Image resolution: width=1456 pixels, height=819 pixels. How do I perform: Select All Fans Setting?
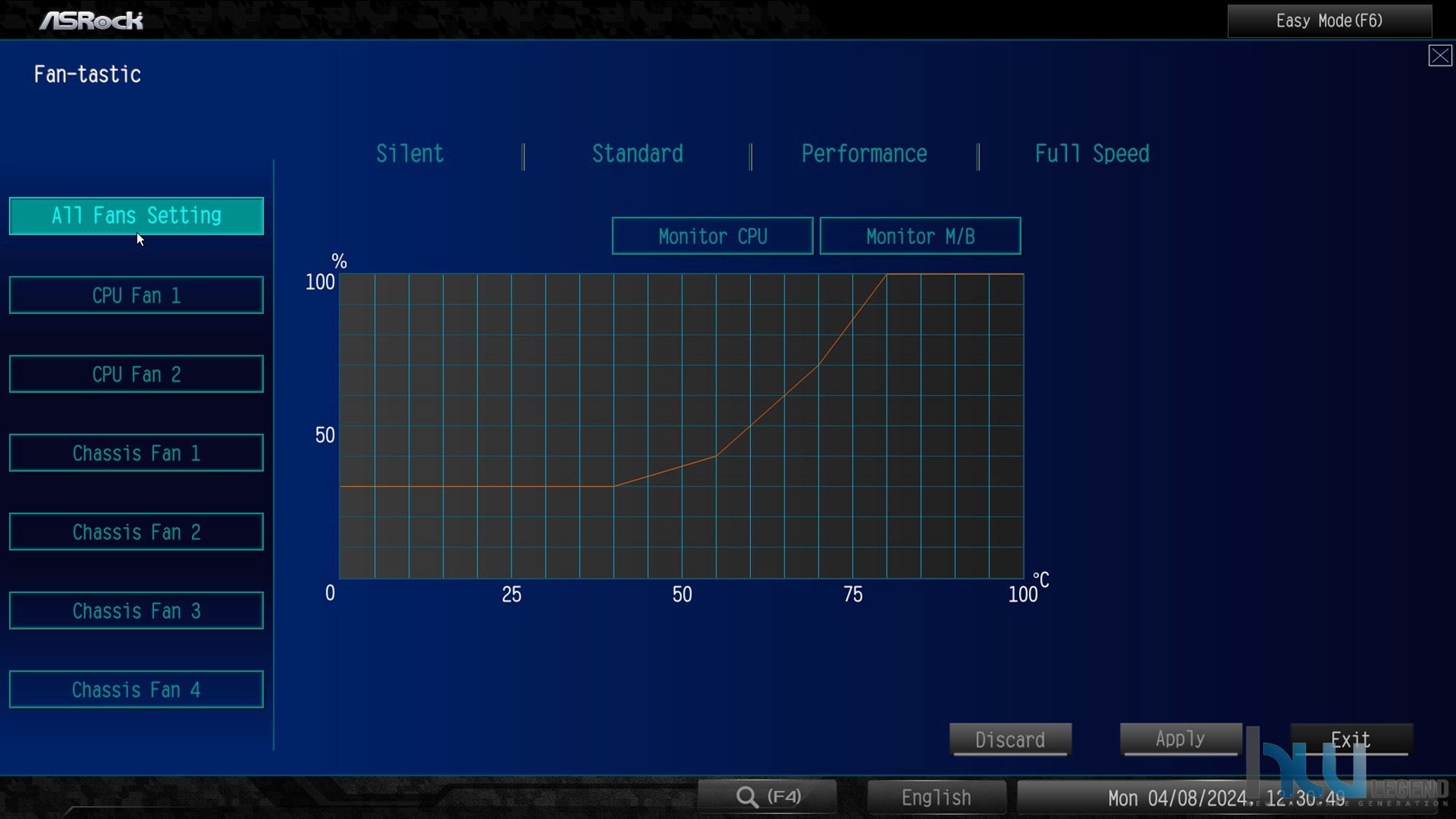pyautogui.click(x=136, y=216)
